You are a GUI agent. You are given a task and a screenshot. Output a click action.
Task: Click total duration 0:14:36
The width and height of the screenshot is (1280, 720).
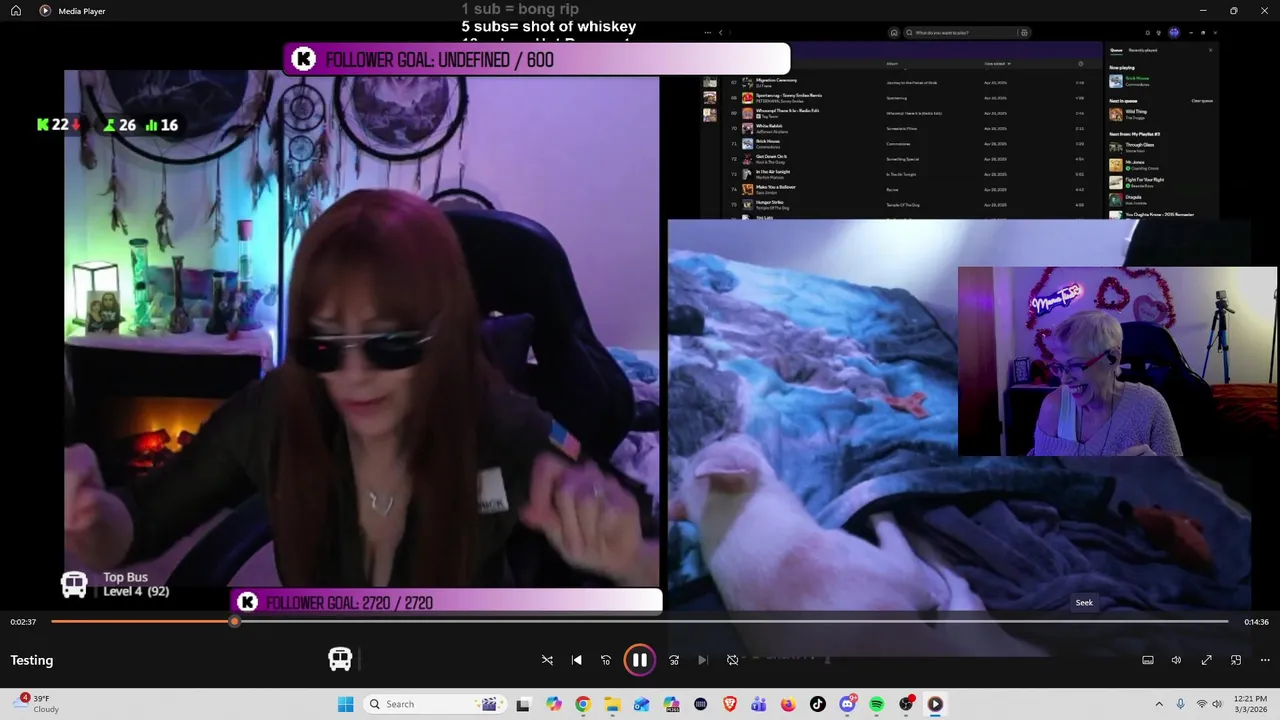coord(1257,622)
